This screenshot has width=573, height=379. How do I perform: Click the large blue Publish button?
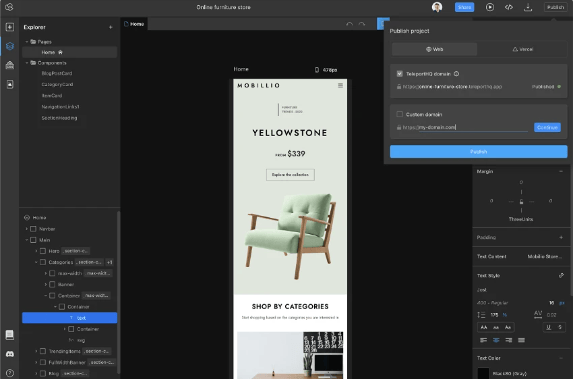(478, 151)
